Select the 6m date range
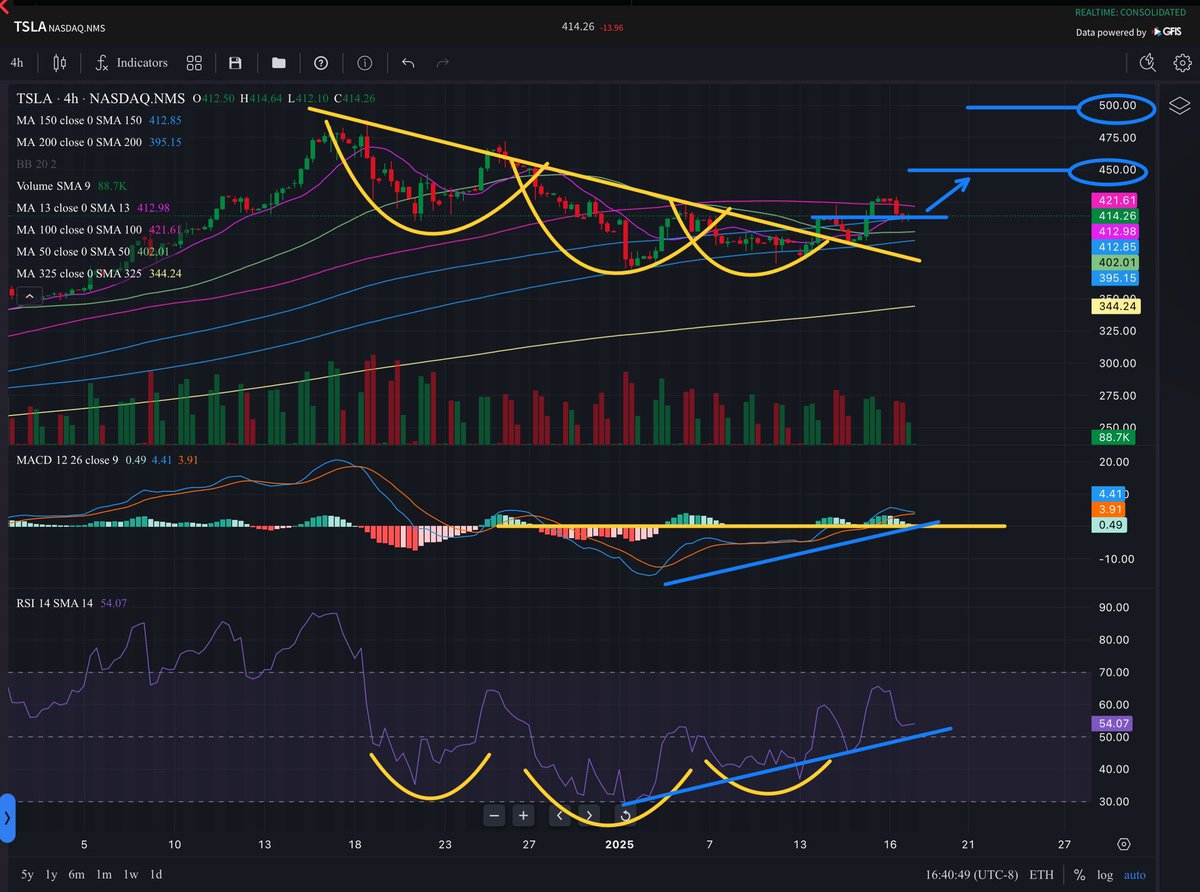Screen dimensions: 1200x892 point(76,874)
